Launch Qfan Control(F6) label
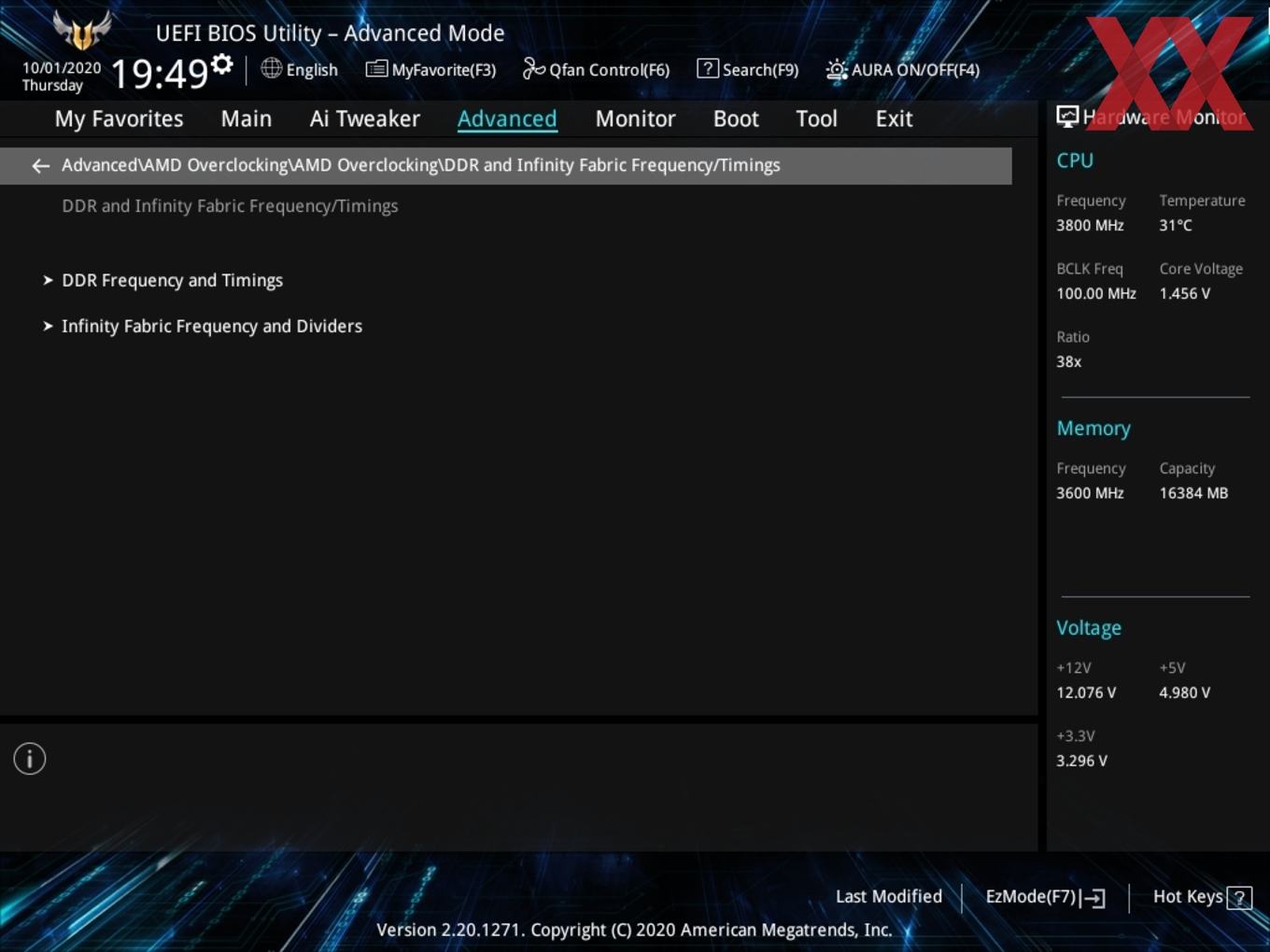This screenshot has width=1270, height=952. pos(609,70)
